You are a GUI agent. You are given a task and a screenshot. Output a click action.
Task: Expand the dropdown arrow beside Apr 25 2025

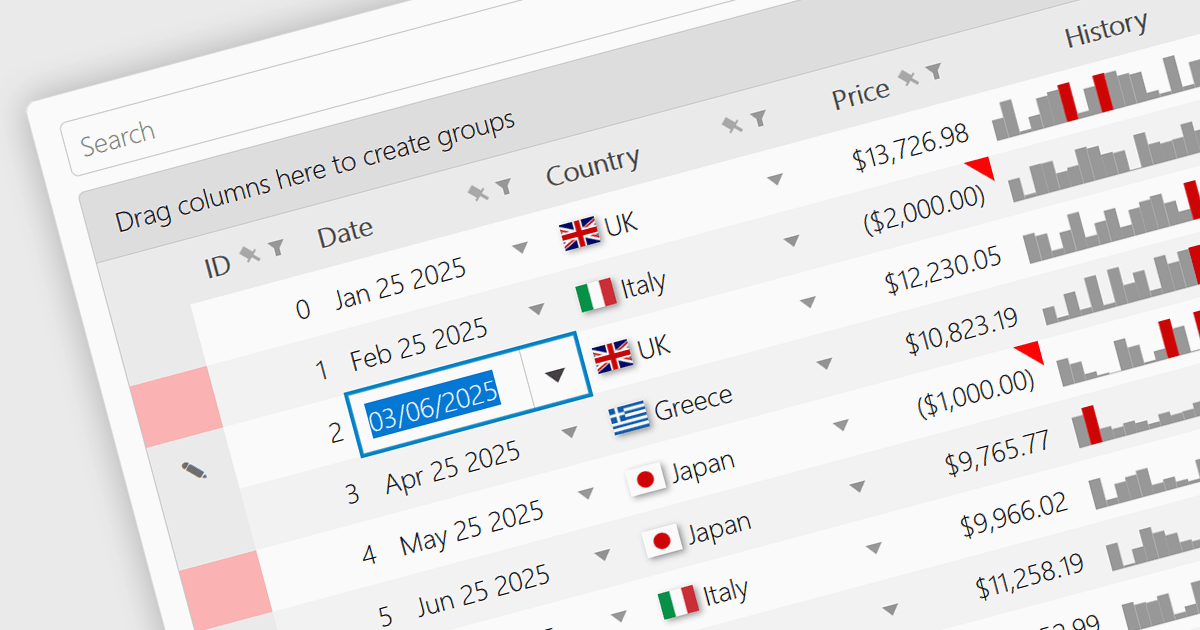[x=569, y=433]
